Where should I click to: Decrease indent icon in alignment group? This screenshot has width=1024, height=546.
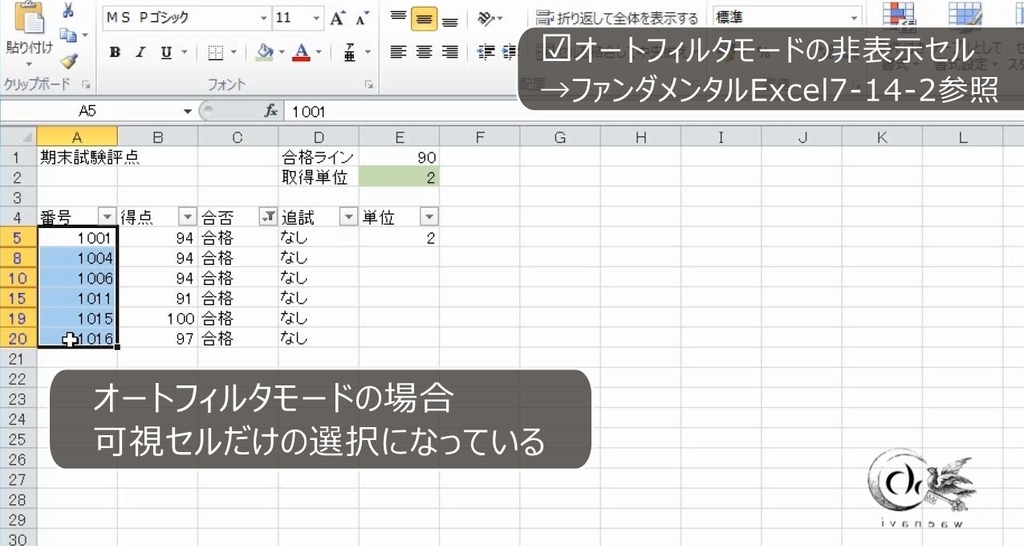486,52
